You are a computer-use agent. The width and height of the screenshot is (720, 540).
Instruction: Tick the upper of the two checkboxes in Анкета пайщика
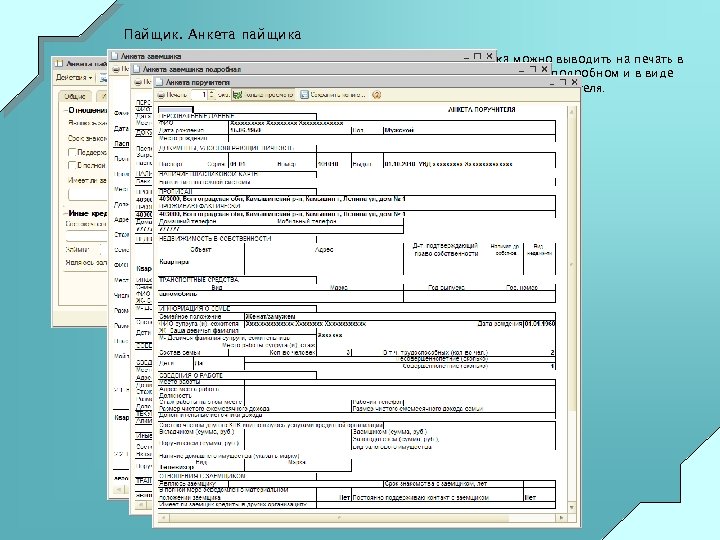pyautogui.click(x=72, y=152)
